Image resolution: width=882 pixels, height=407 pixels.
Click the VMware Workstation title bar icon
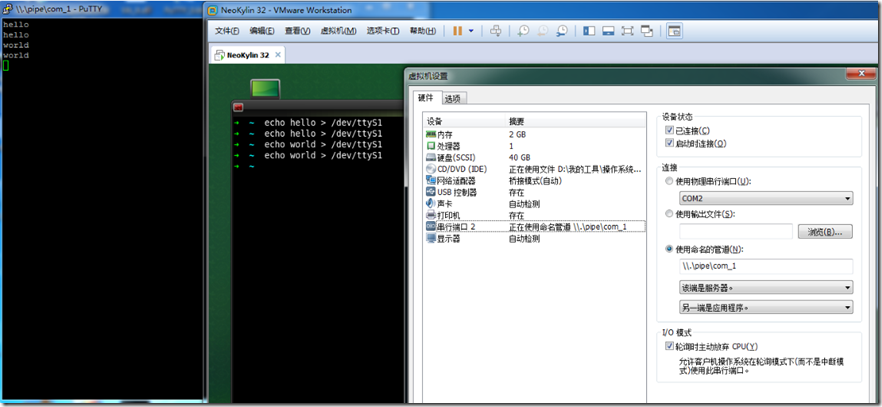213,10
